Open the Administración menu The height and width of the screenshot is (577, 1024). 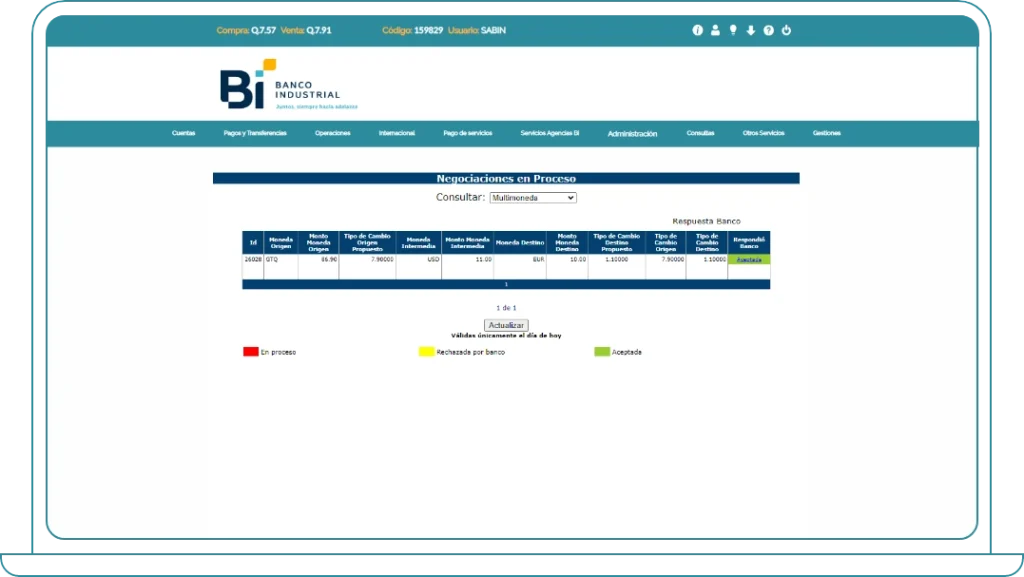[x=632, y=133]
